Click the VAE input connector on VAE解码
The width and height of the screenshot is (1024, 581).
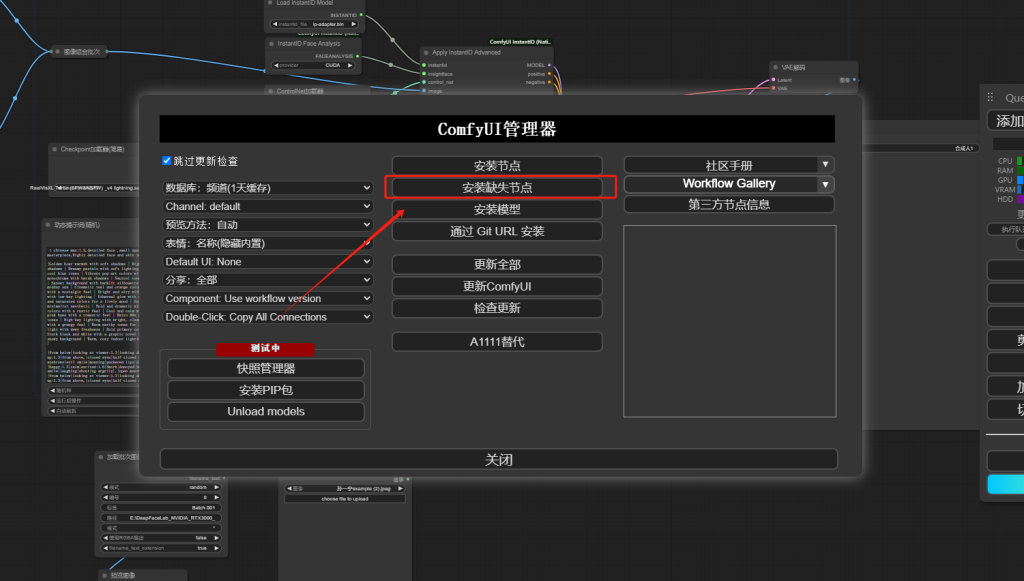pyautogui.click(x=774, y=88)
